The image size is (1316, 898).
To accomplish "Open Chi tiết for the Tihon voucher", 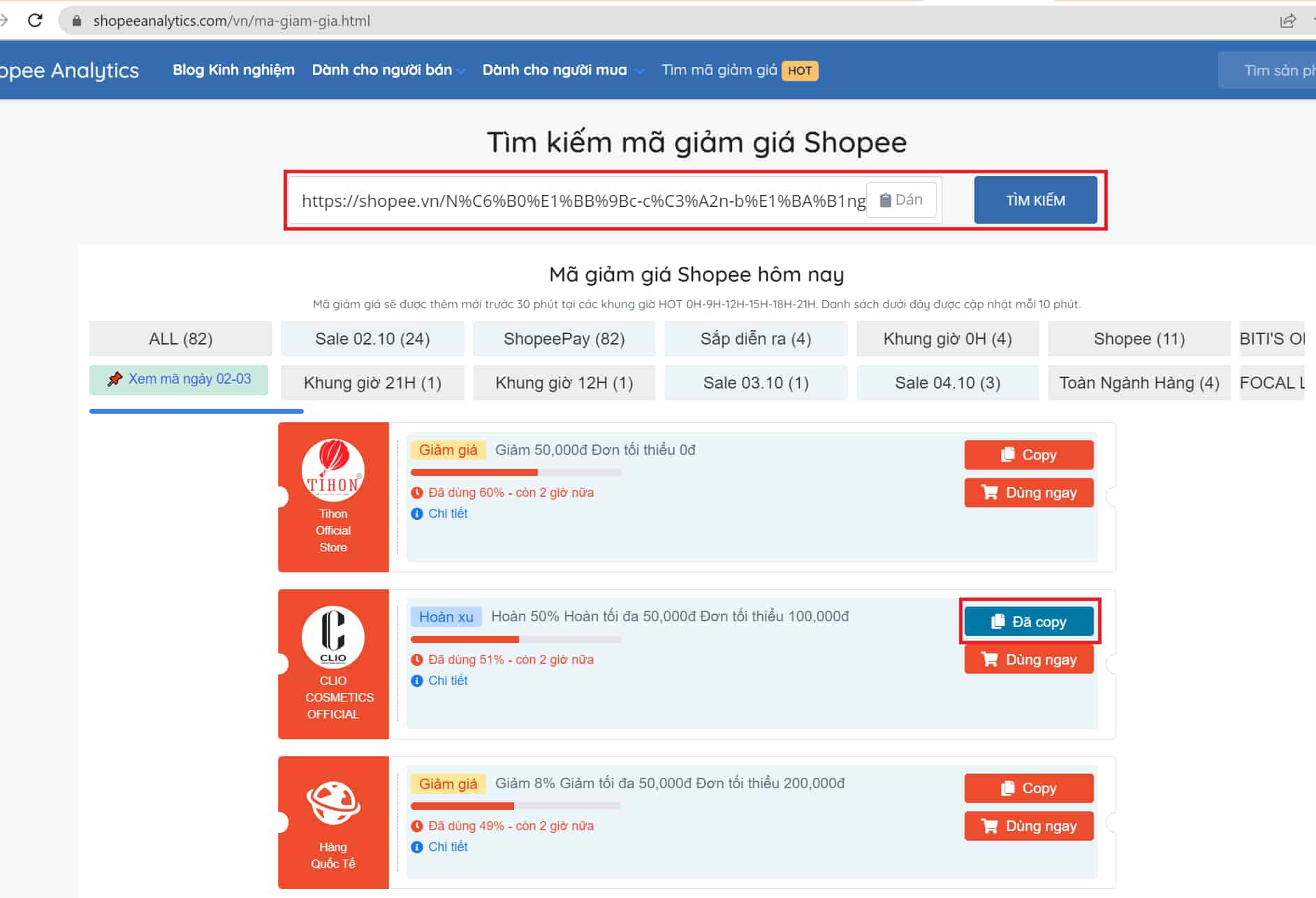I will [x=447, y=514].
